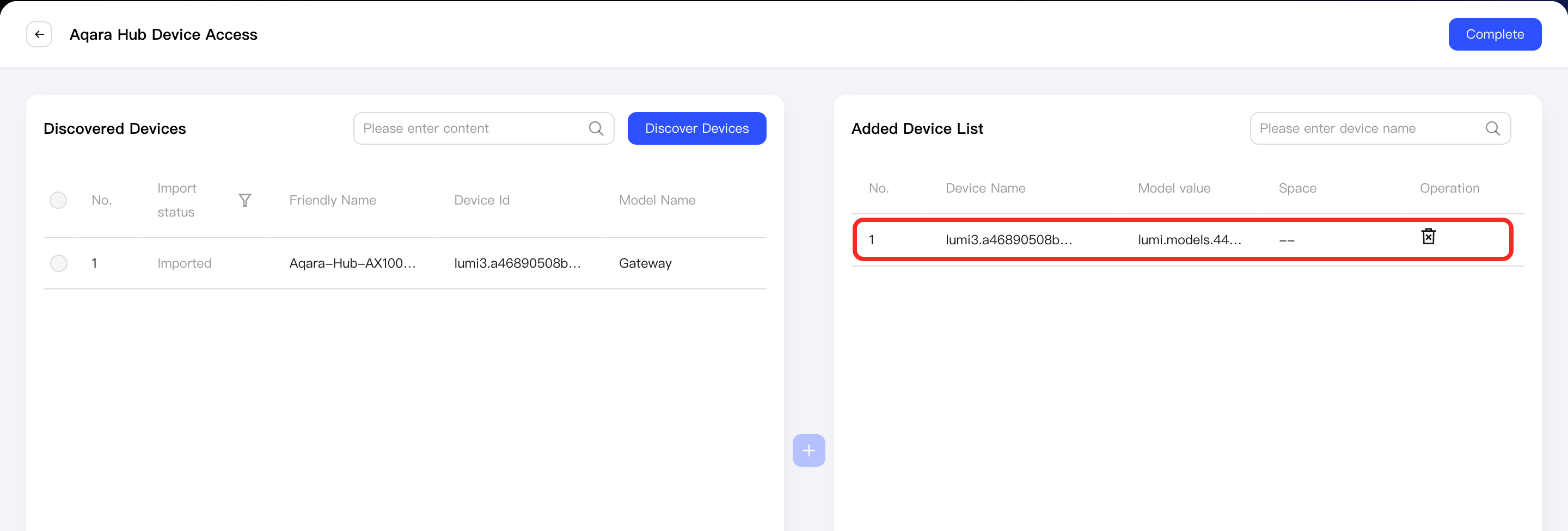Click the Import status column header
The width and height of the screenshot is (1568, 531).
pos(176,200)
